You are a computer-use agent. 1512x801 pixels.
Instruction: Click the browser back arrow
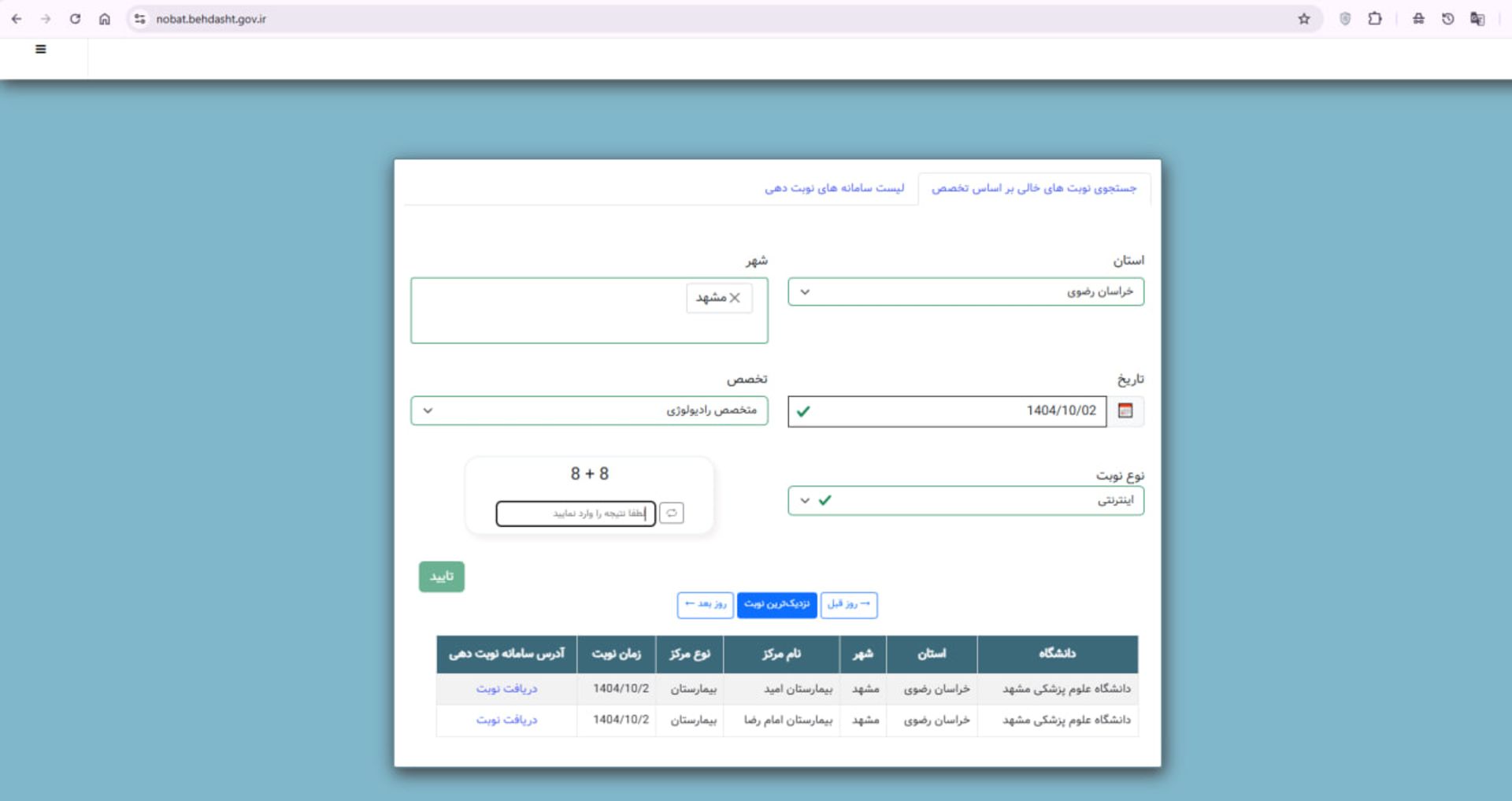17,18
